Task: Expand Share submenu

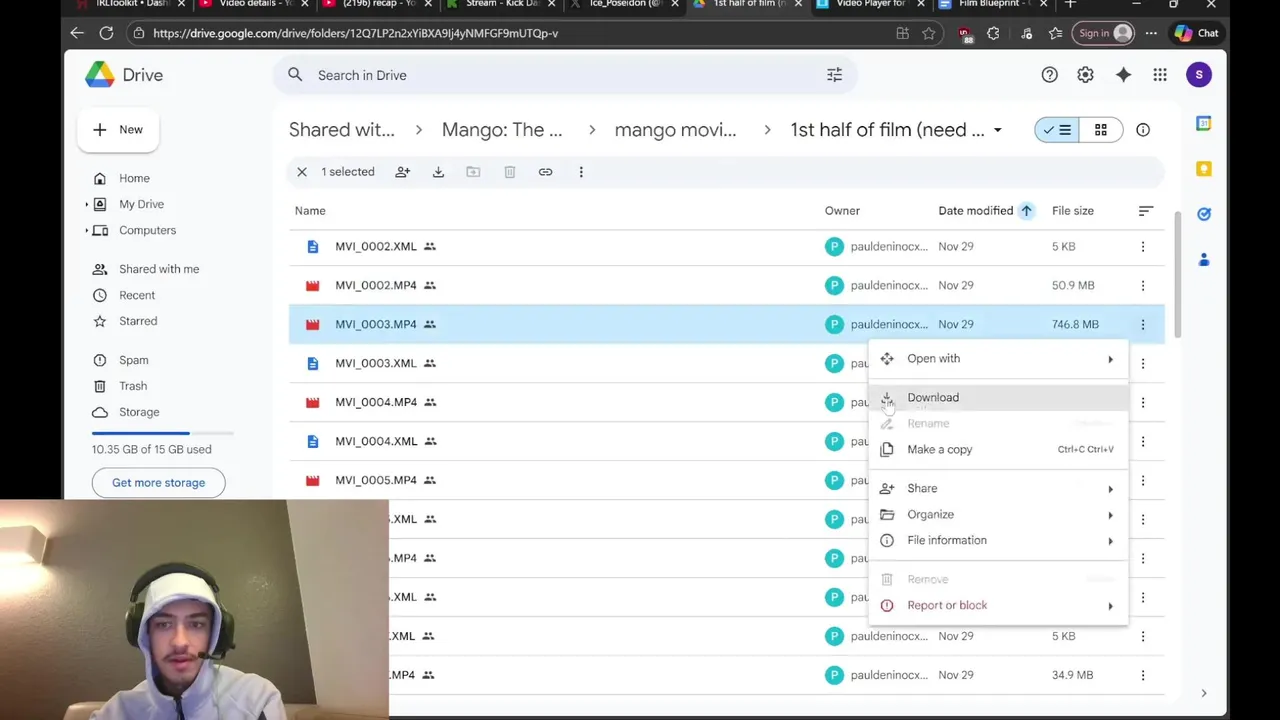Action: pos(1110,489)
